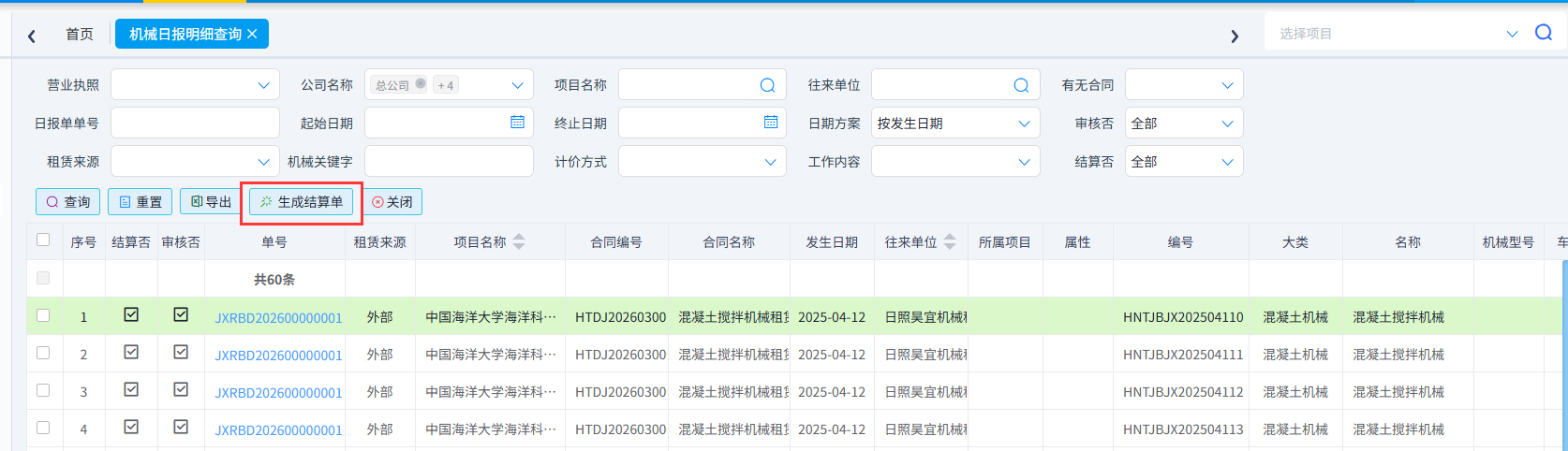Click the 外部 cell in row 3

tap(379, 392)
